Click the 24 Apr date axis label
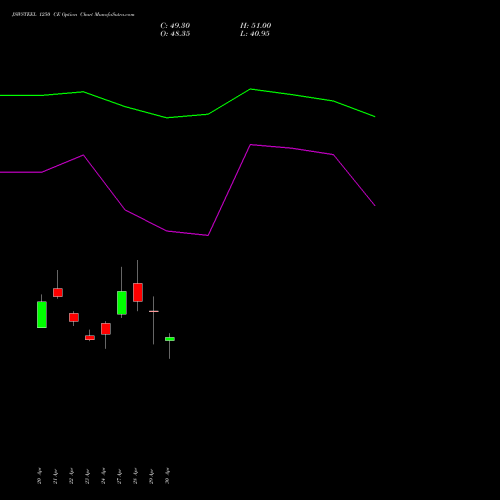Screen dimensions: 500x500 coord(103,476)
